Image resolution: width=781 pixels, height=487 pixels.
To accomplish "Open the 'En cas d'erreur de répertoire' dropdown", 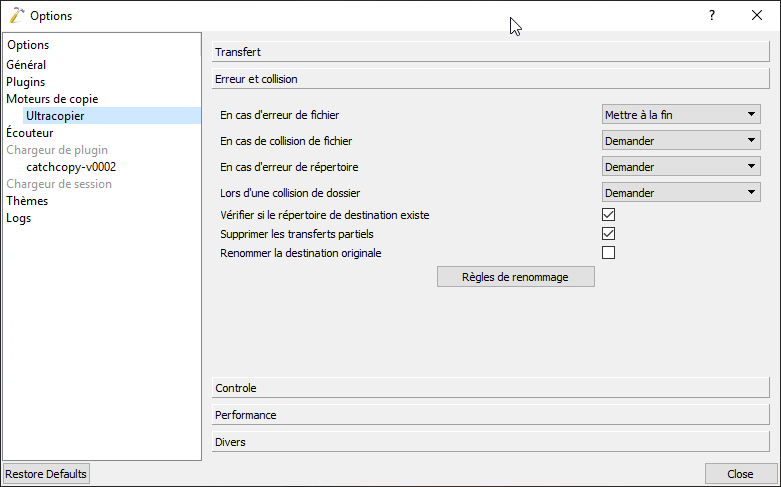I will point(682,167).
